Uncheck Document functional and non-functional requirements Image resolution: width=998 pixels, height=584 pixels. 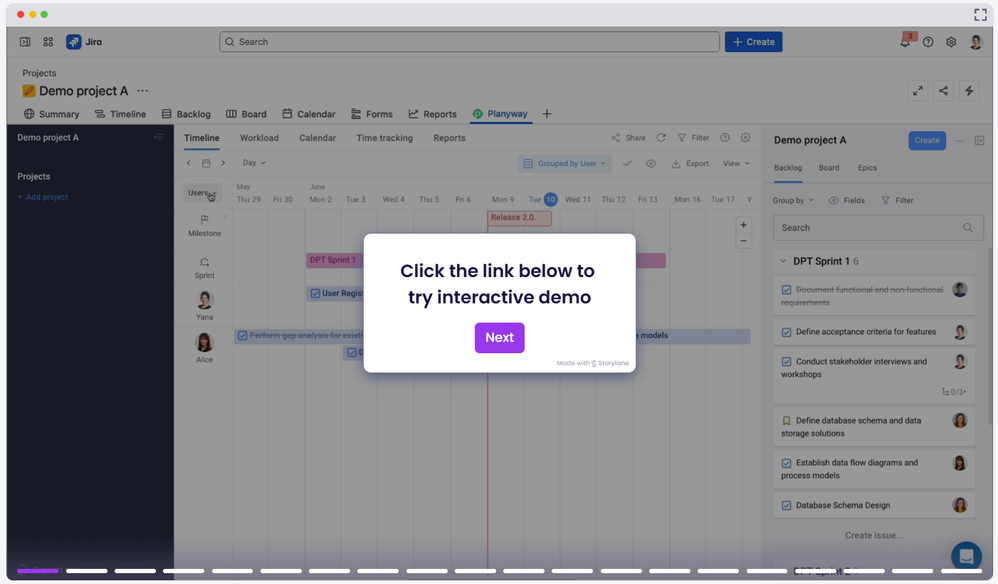click(x=787, y=289)
